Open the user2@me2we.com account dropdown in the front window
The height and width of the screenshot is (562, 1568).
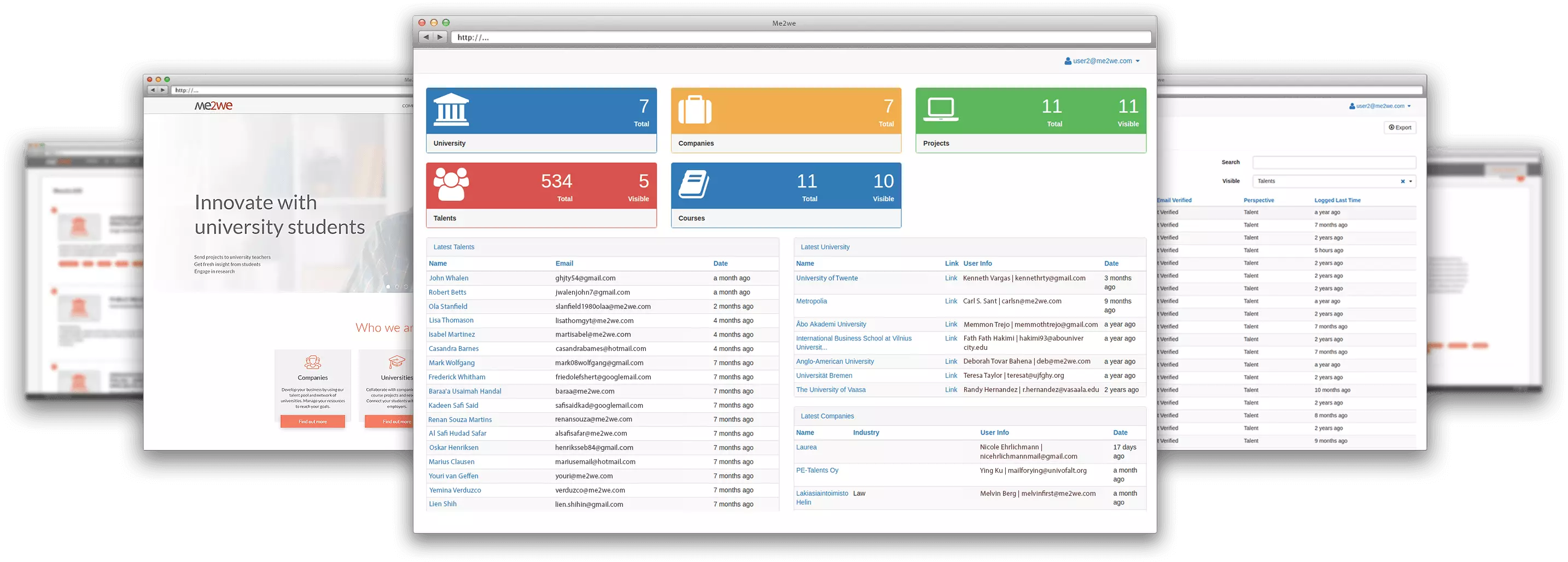pos(1101,61)
